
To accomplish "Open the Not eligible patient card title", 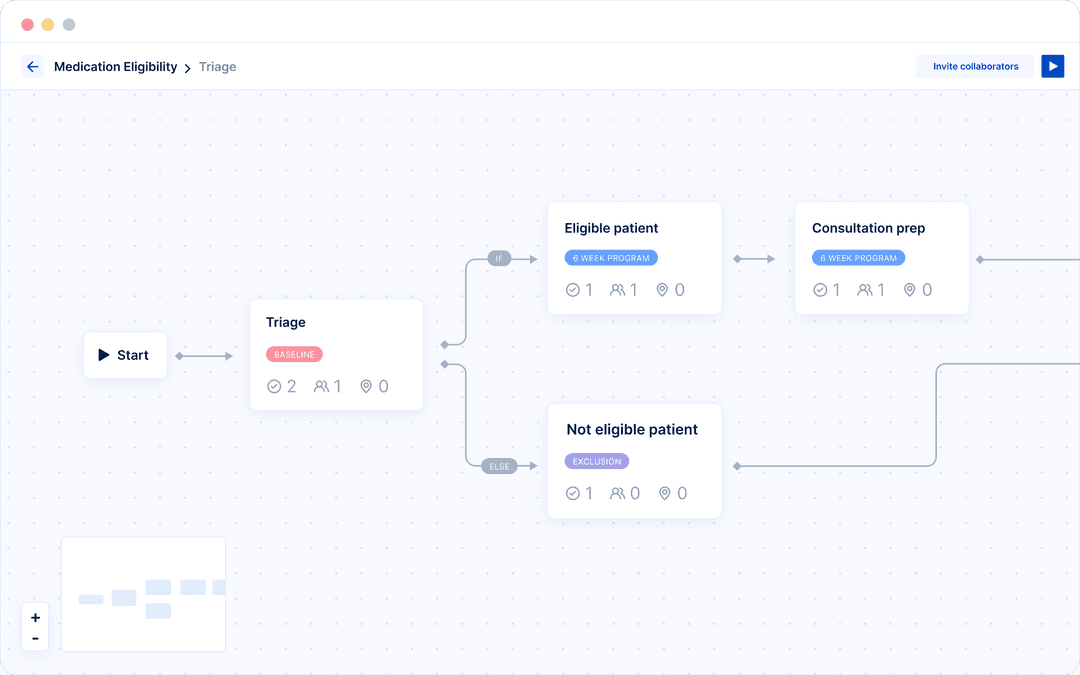I will [632, 430].
